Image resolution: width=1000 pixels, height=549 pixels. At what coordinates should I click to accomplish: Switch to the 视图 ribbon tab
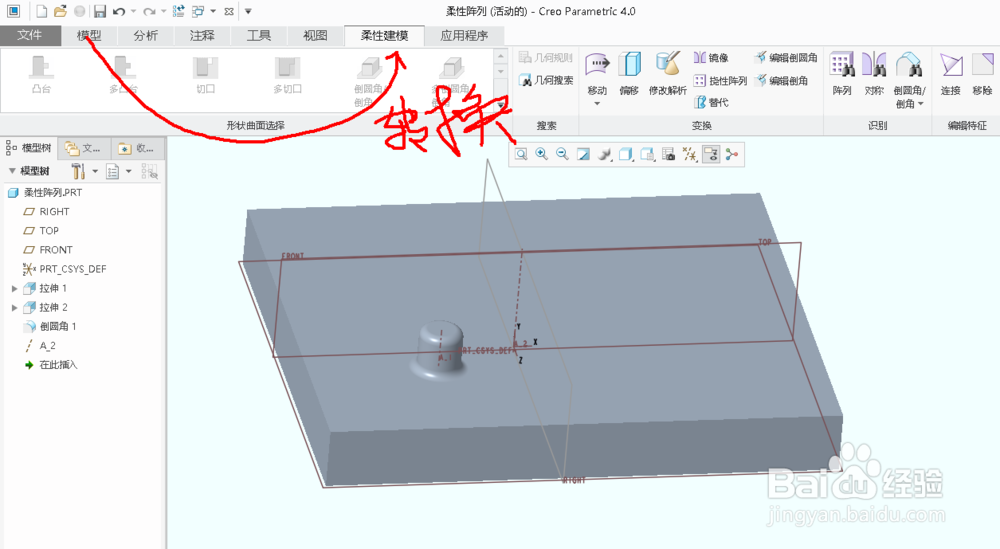315,35
